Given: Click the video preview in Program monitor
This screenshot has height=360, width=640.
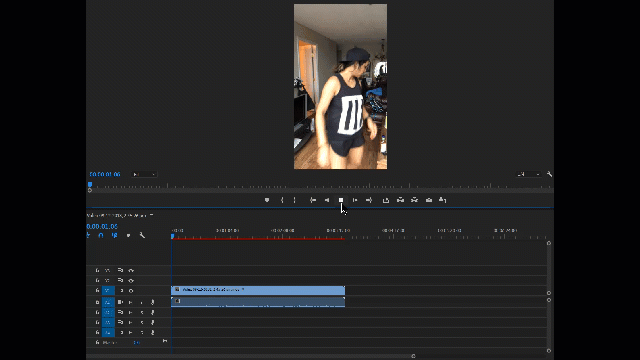Looking at the screenshot, I should pos(340,87).
